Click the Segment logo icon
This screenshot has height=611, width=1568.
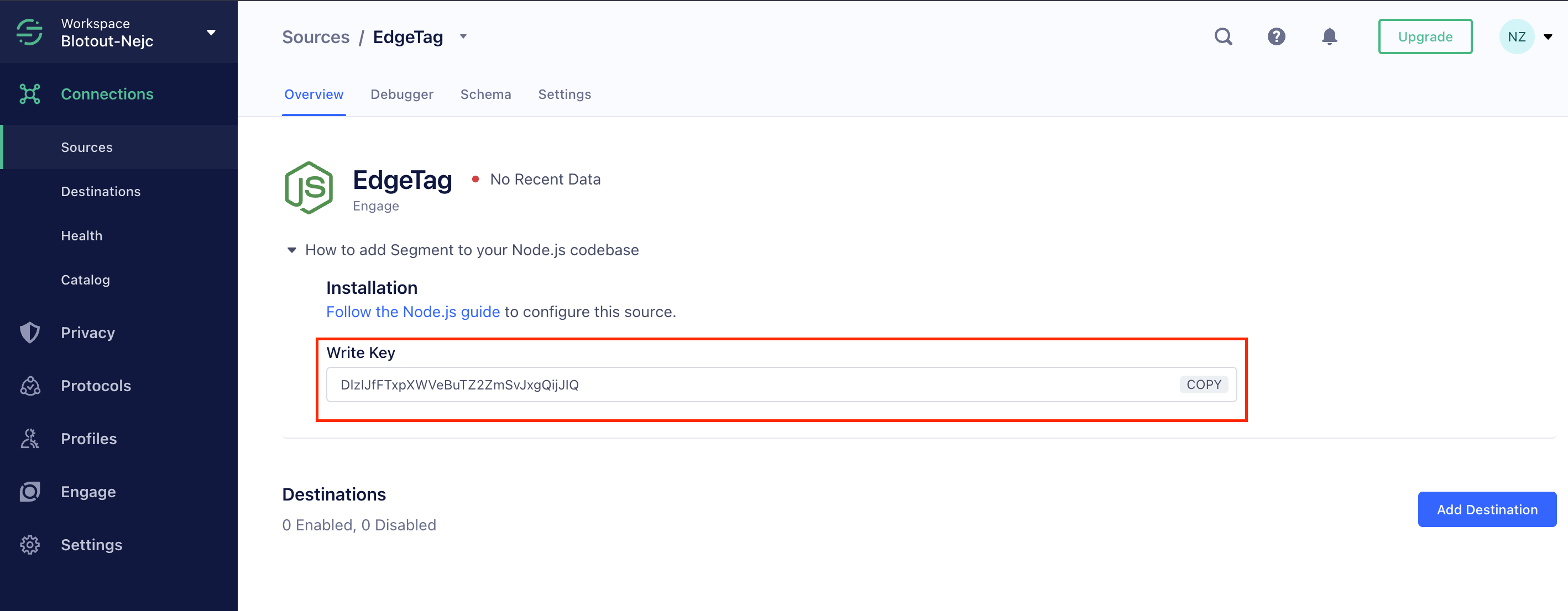pos(29,32)
